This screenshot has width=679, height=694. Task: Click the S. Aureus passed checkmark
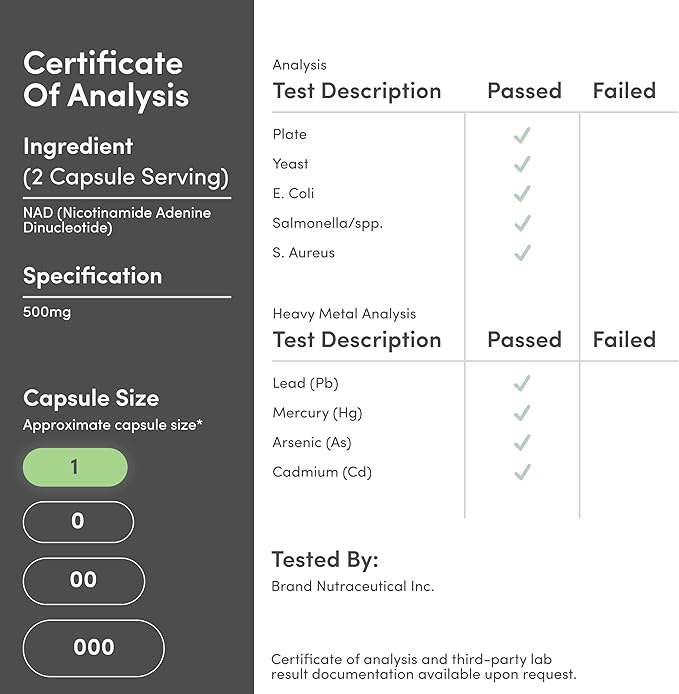tap(521, 253)
